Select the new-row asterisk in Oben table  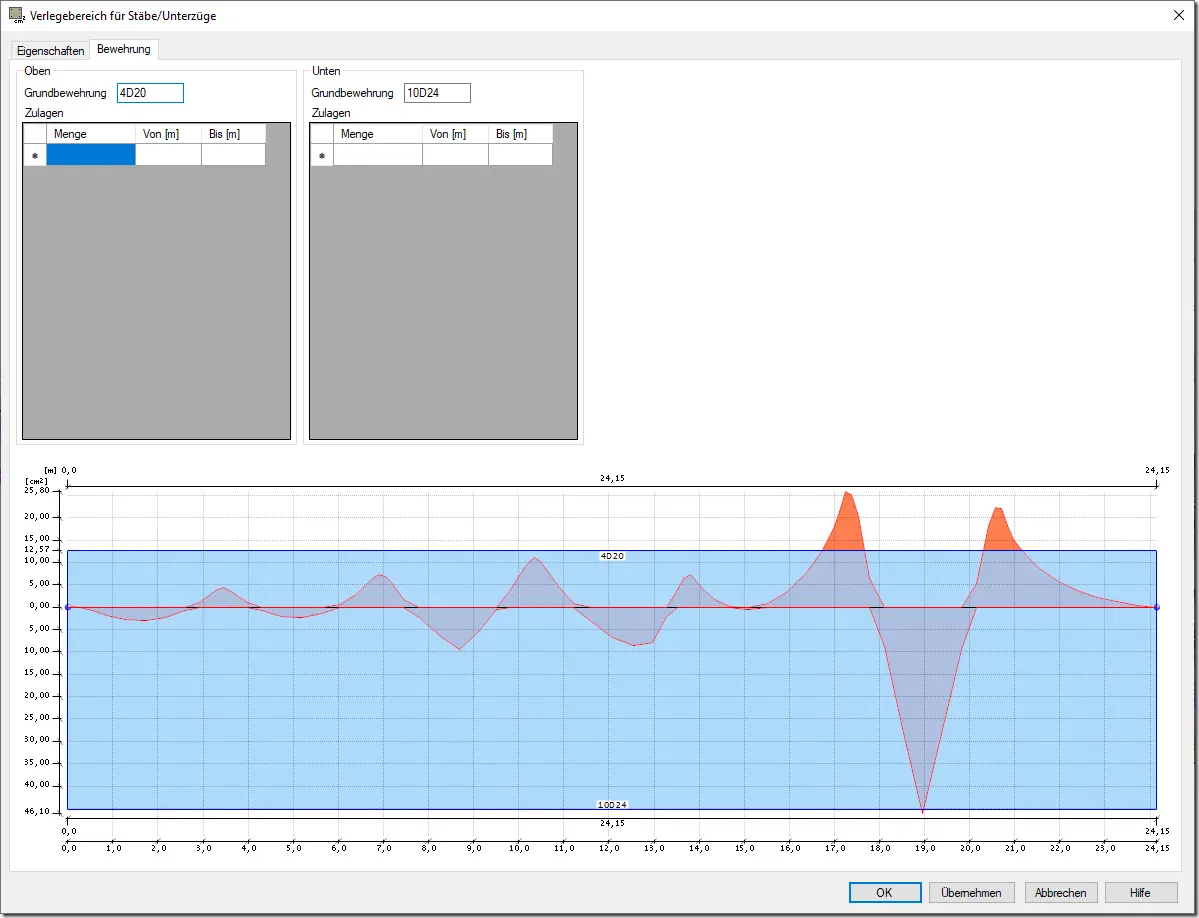[34, 155]
